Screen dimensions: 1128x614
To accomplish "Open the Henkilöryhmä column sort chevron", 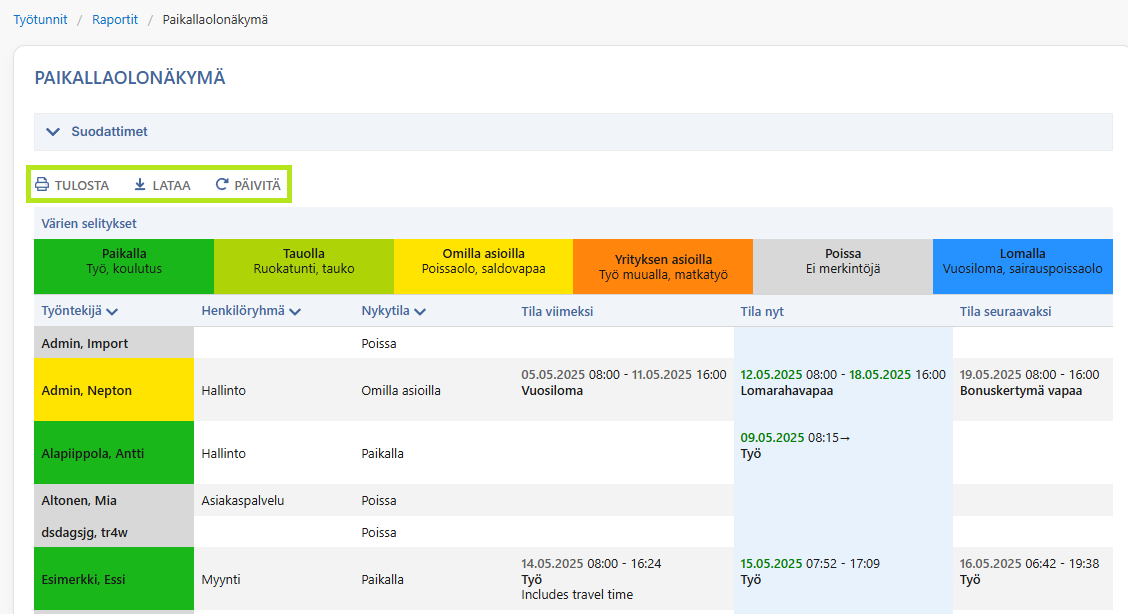I will click(x=295, y=312).
